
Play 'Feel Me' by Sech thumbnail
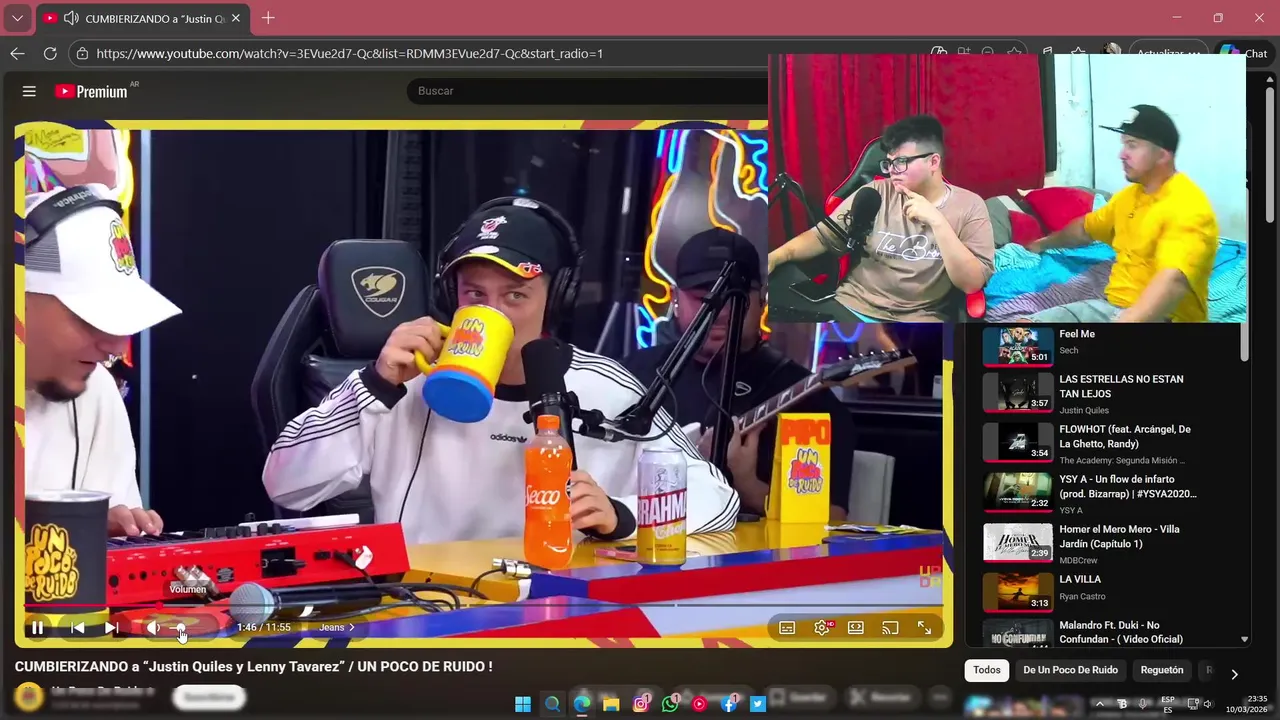(1018, 345)
